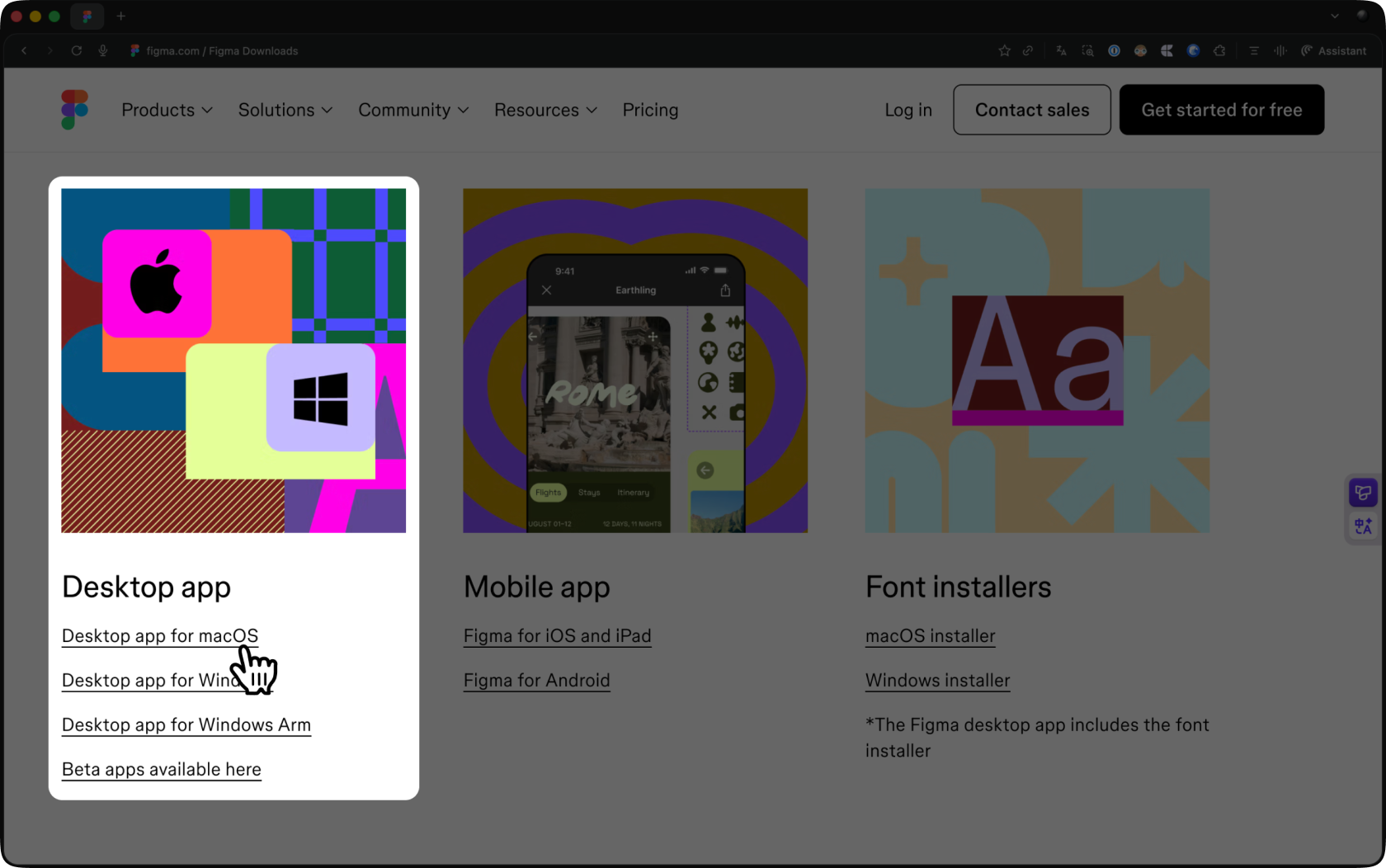1386x868 pixels.
Task: Open the 1Password extension icon
Action: pyautogui.click(x=1114, y=51)
